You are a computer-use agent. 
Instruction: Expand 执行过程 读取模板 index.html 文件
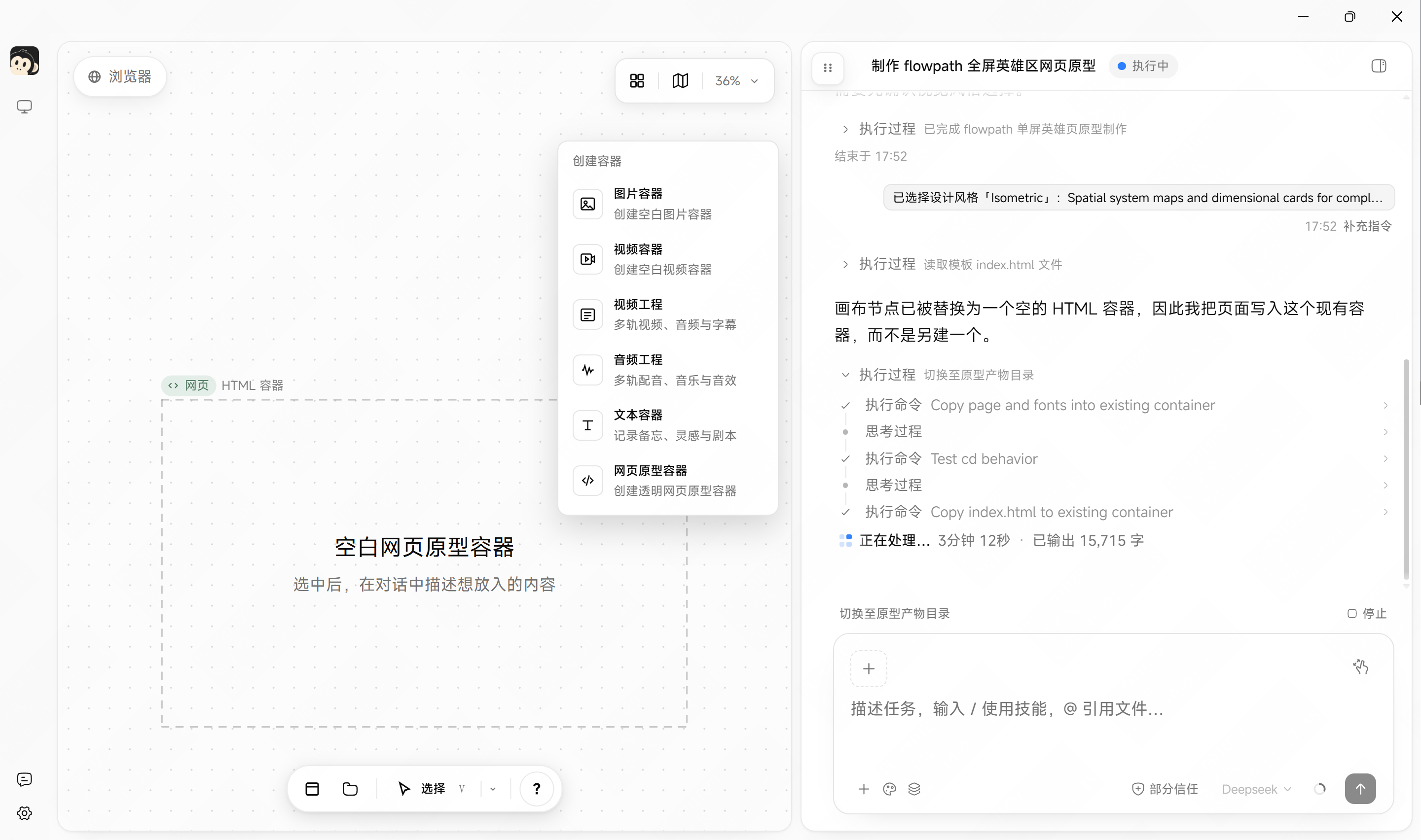click(x=951, y=264)
